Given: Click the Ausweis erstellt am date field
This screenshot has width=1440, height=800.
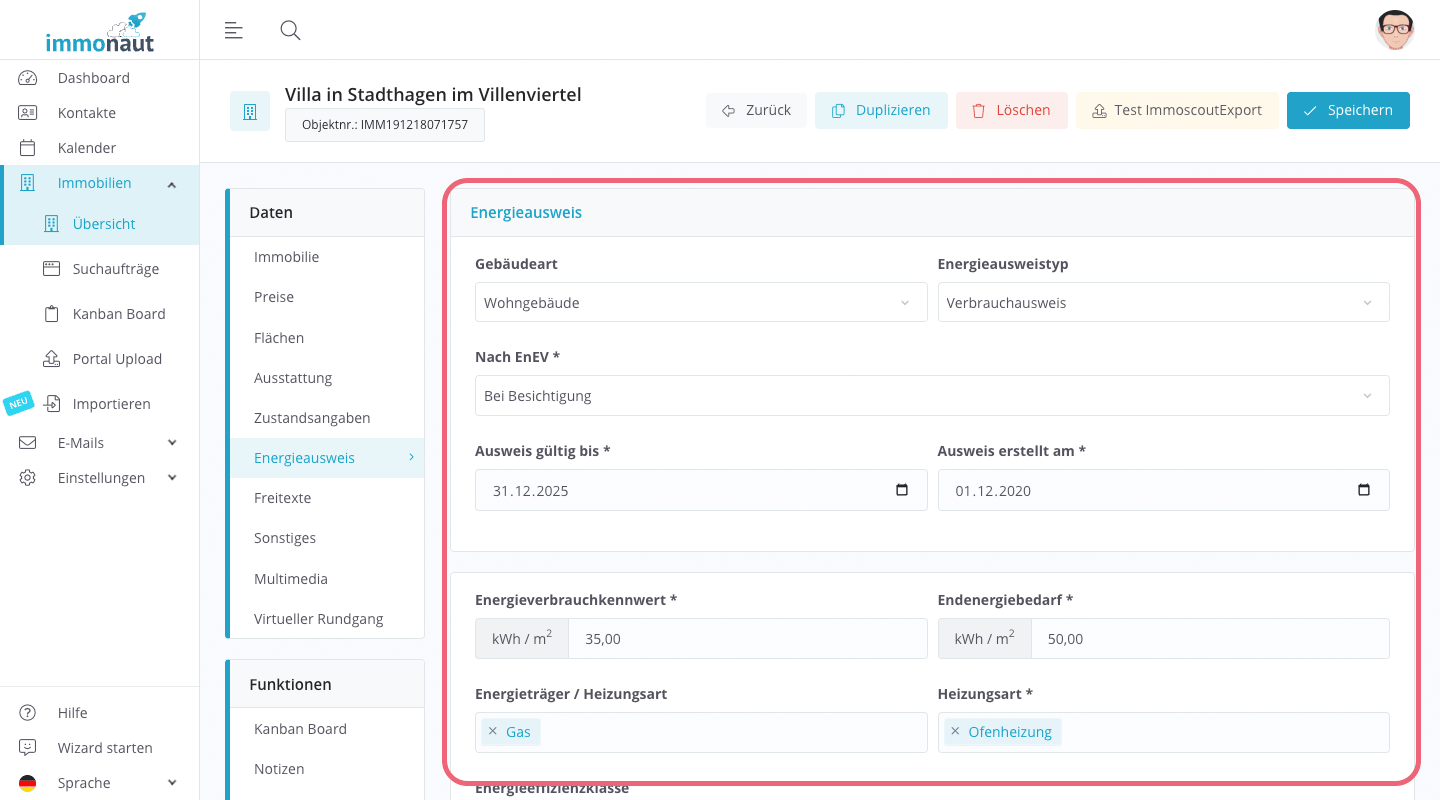Looking at the screenshot, I should coord(1163,490).
